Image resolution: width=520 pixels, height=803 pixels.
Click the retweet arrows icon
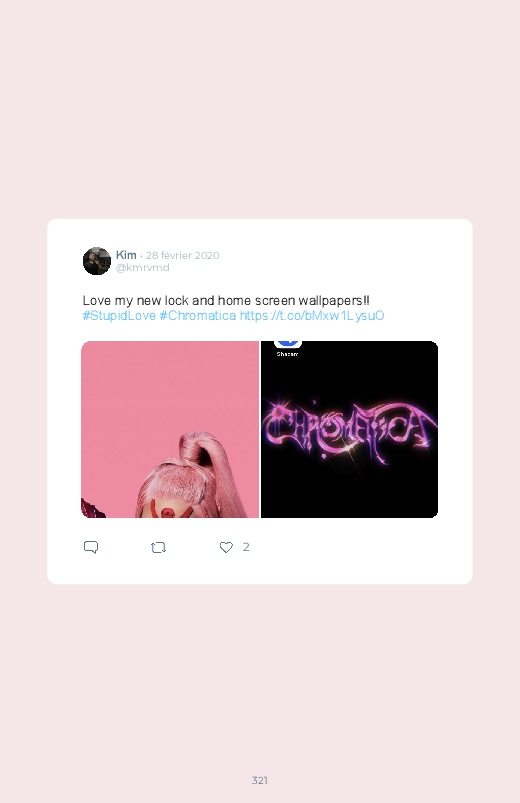[x=158, y=547]
